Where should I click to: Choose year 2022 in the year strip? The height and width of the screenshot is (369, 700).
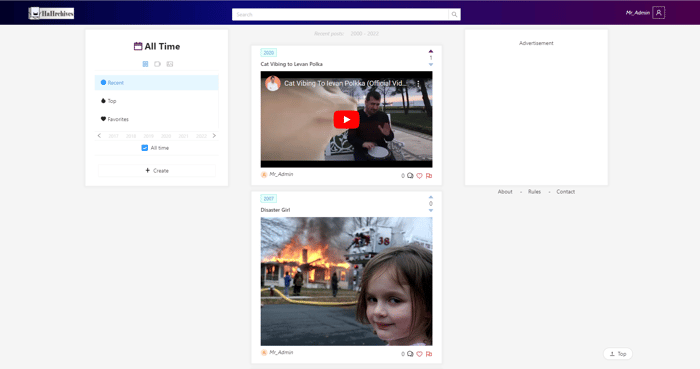(x=201, y=136)
